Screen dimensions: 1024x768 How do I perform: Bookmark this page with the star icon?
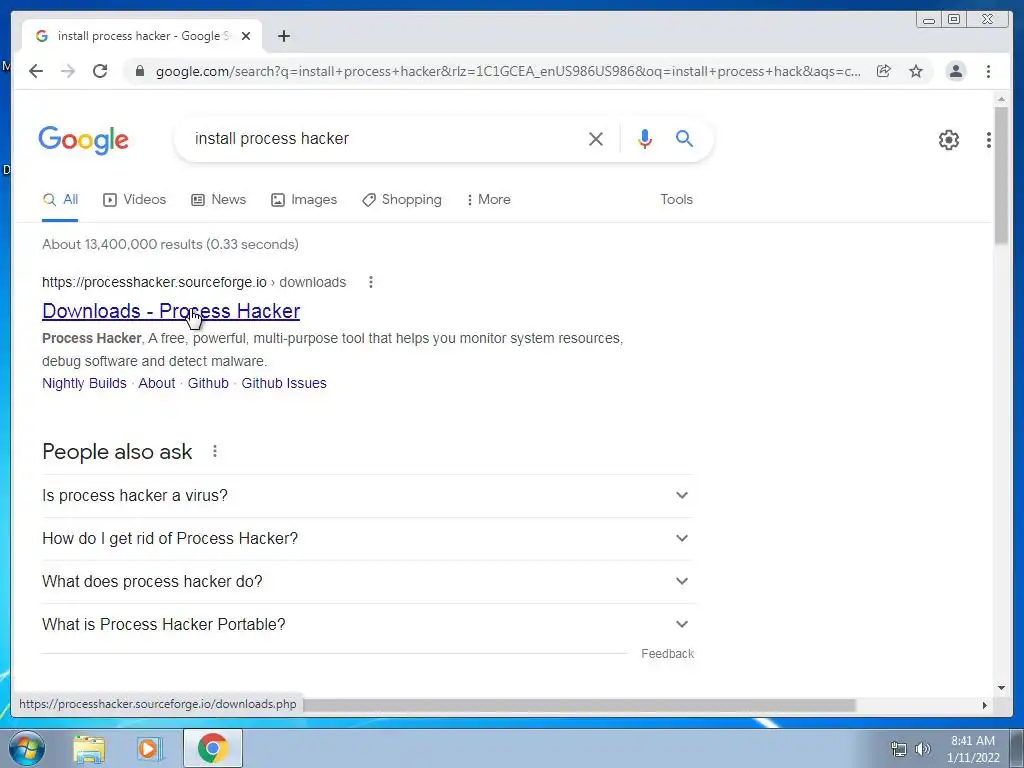(916, 71)
